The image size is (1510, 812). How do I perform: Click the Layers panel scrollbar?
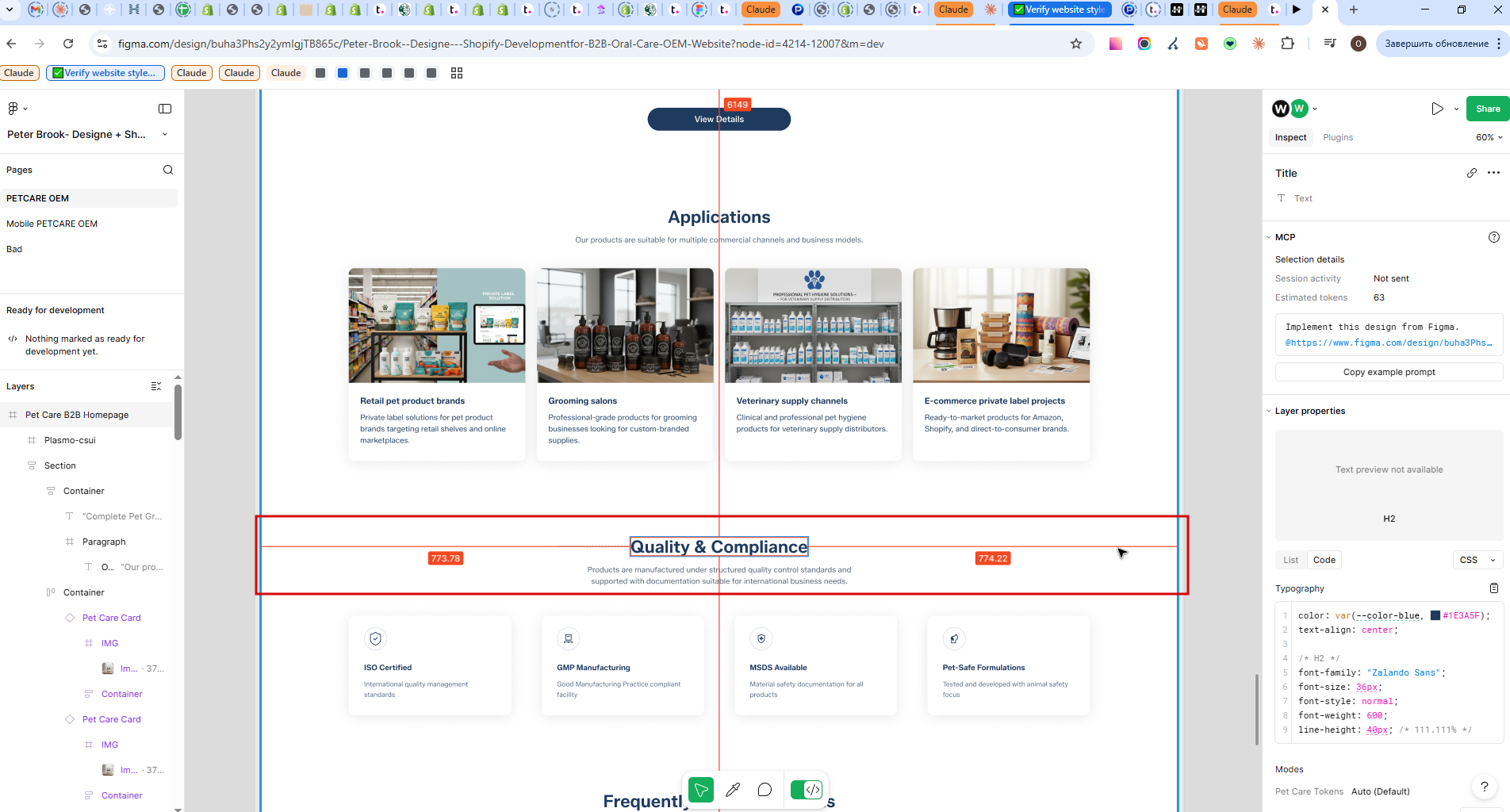[178, 412]
